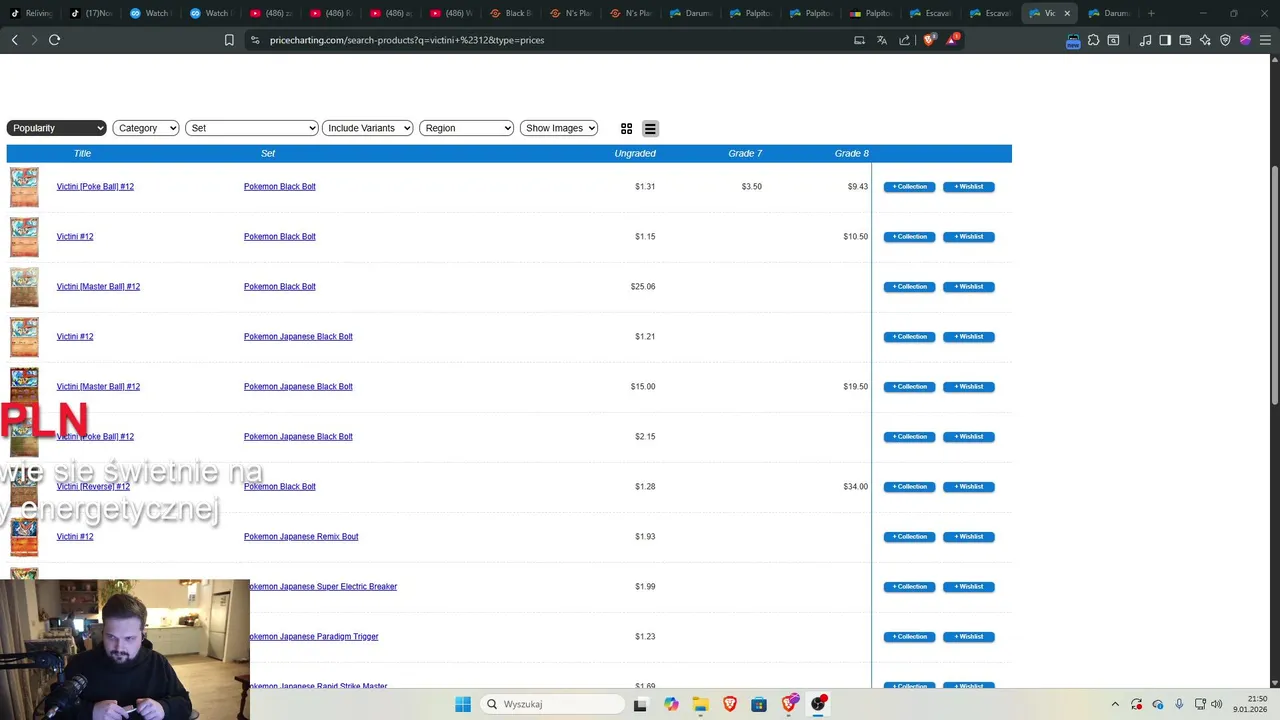1280x720 pixels.
Task: Open Windows Start menu
Action: click(463, 704)
